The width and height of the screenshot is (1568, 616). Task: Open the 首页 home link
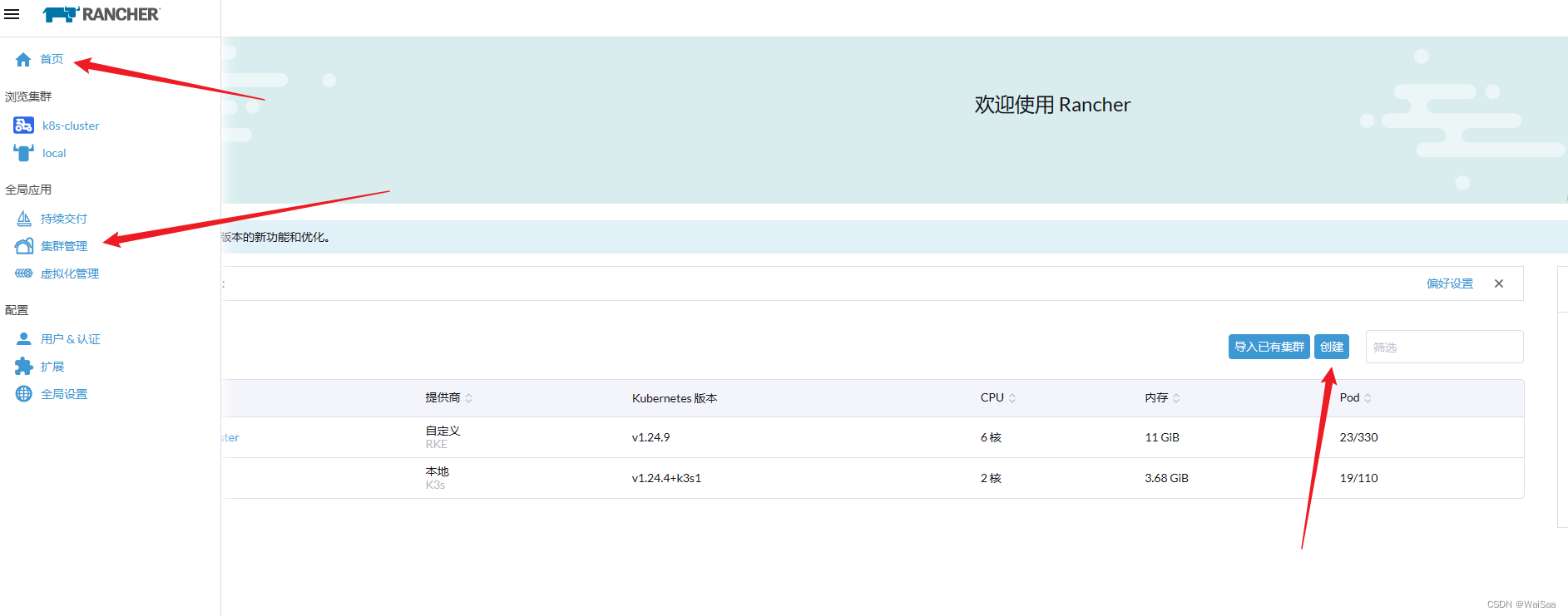tap(52, 59)
